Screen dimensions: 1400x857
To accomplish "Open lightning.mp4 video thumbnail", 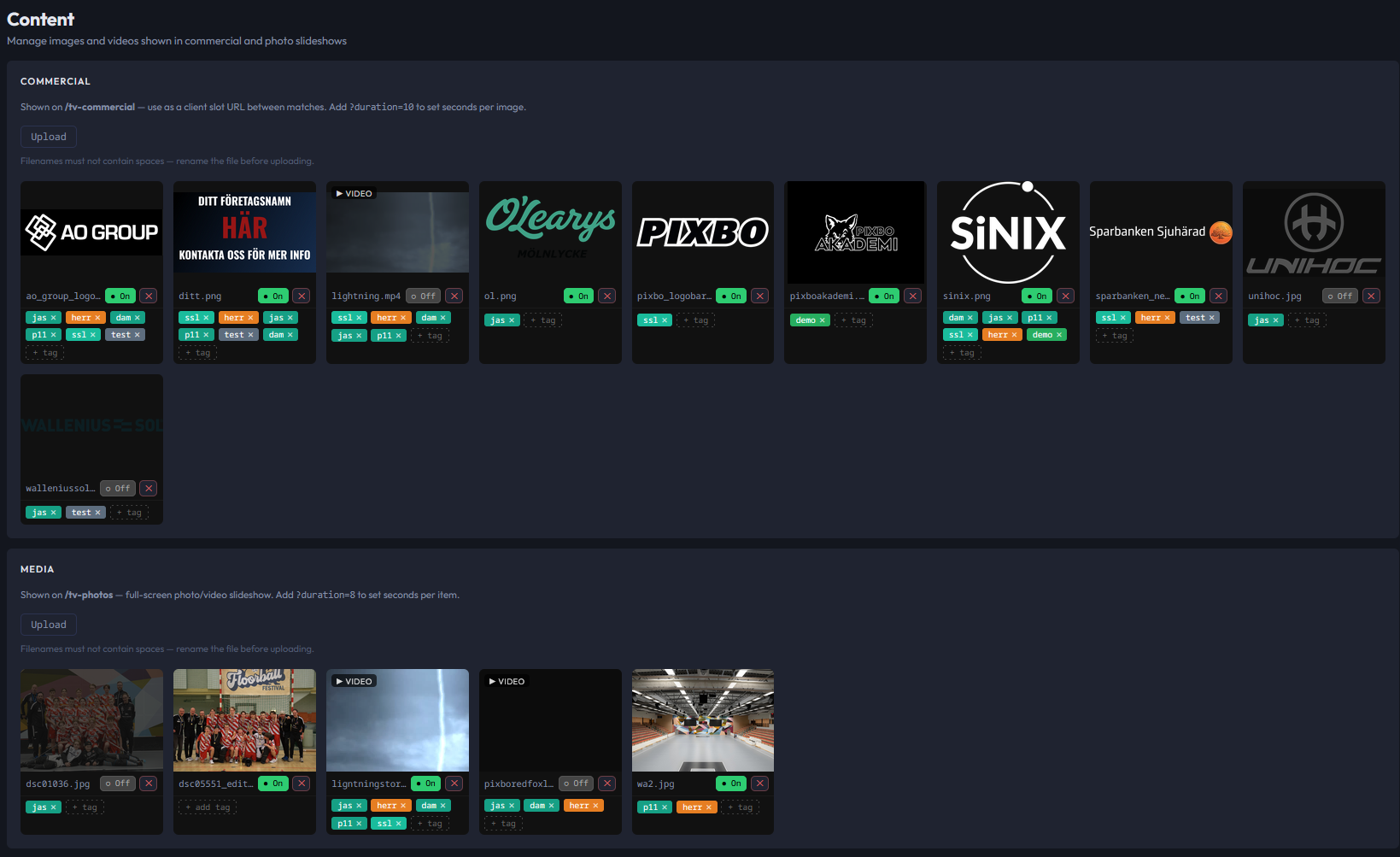I will point(397,232).
